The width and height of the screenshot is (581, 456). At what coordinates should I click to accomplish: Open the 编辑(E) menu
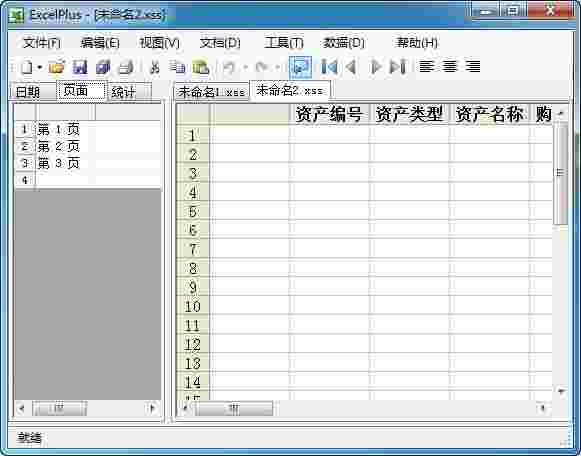[100, 43]
